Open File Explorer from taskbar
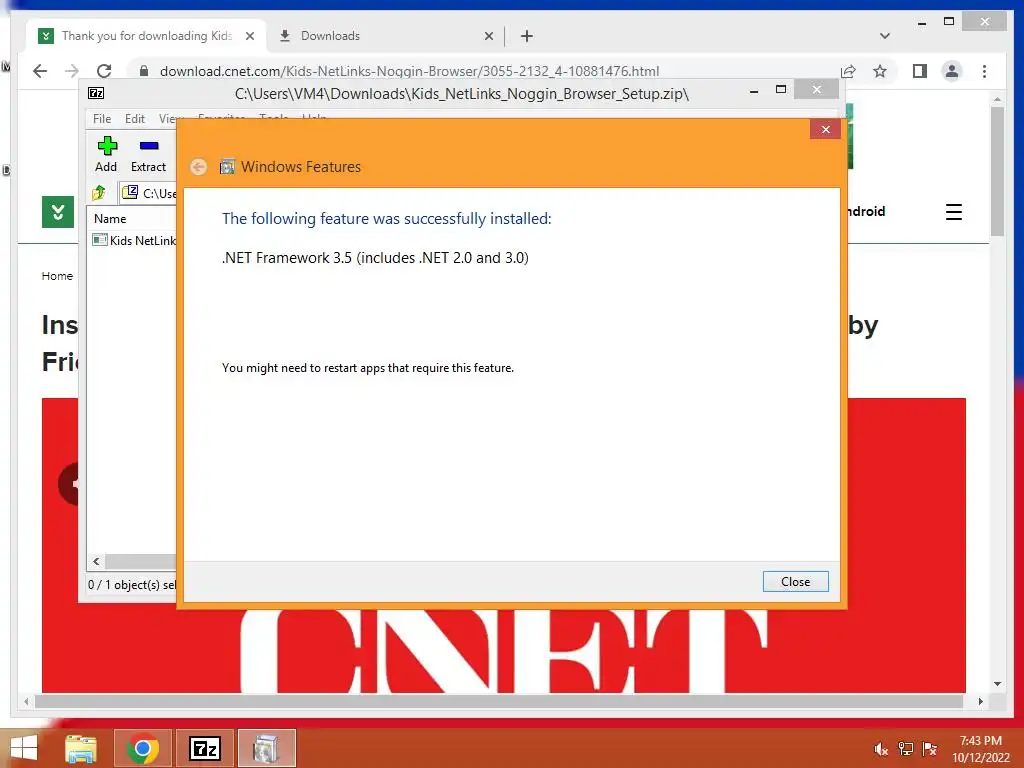Image resolution: width=1024 pixels, height=768 pixels. coord(81,748)
